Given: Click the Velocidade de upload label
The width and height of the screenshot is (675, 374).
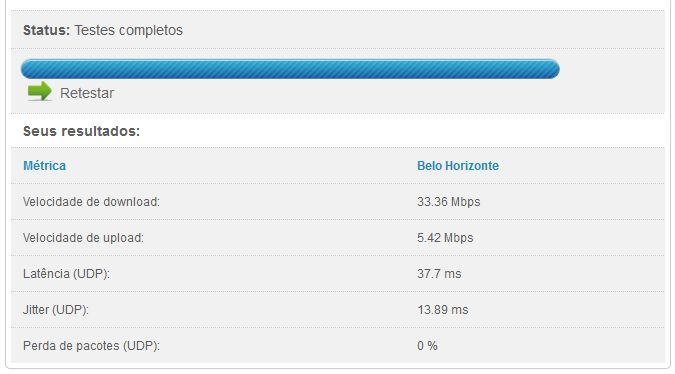Looking at the screenshot, I should click(83, 238).
